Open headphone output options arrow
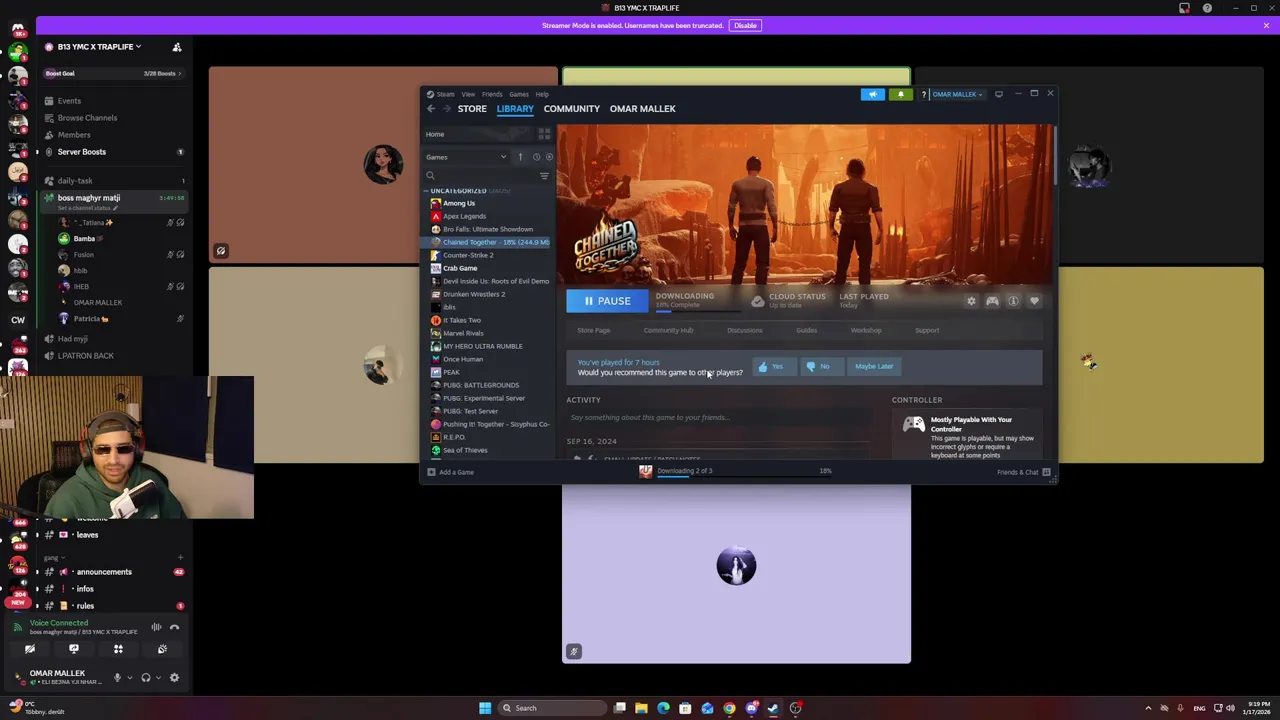The height and width of the screenshot is (720, 1280). pos(158,678)
